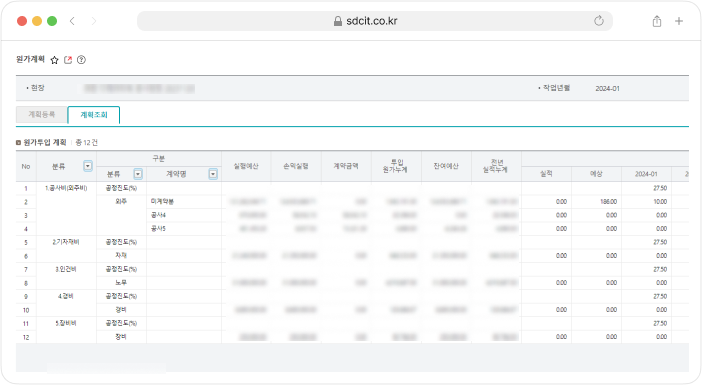
Task: Close the browser window with red button
Action: (x=22, y=21)
